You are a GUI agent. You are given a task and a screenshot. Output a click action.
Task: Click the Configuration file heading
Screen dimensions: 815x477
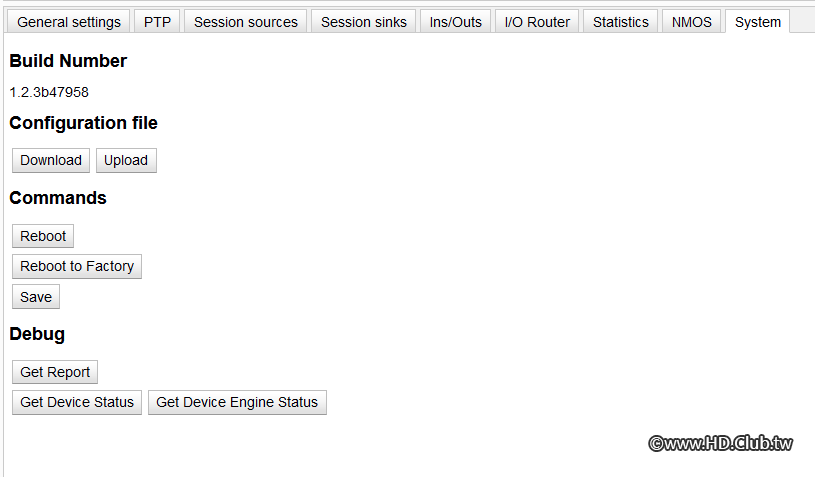83,123
